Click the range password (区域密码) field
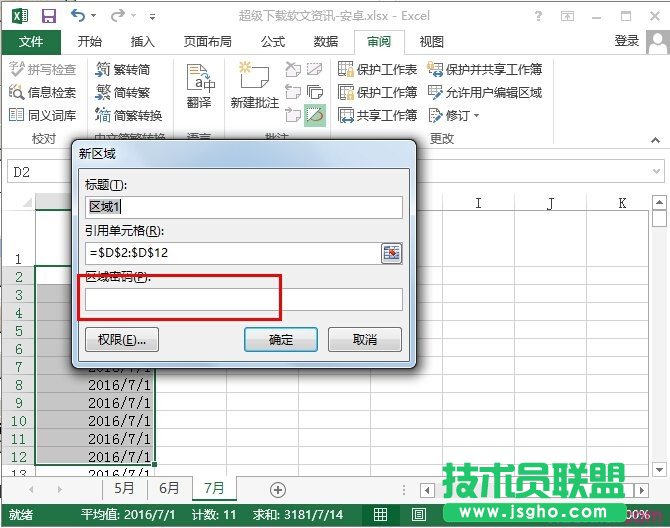Viewport: 670px width, 528px height. point(244,299)
